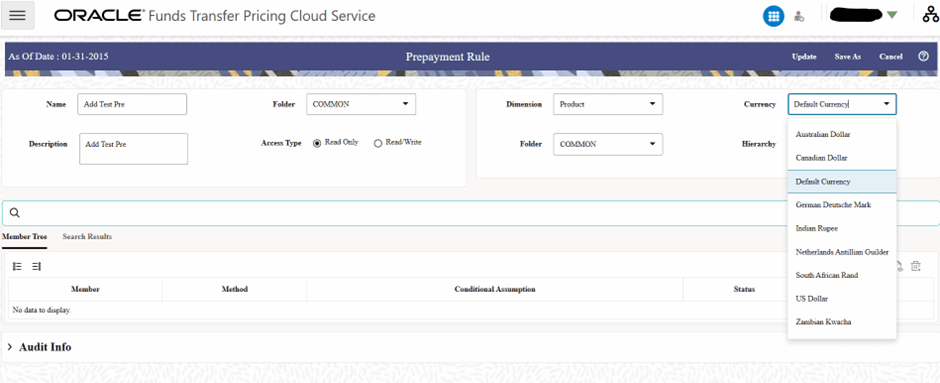
Task: Switch to the Search Results tab
Action: (87, 237)
